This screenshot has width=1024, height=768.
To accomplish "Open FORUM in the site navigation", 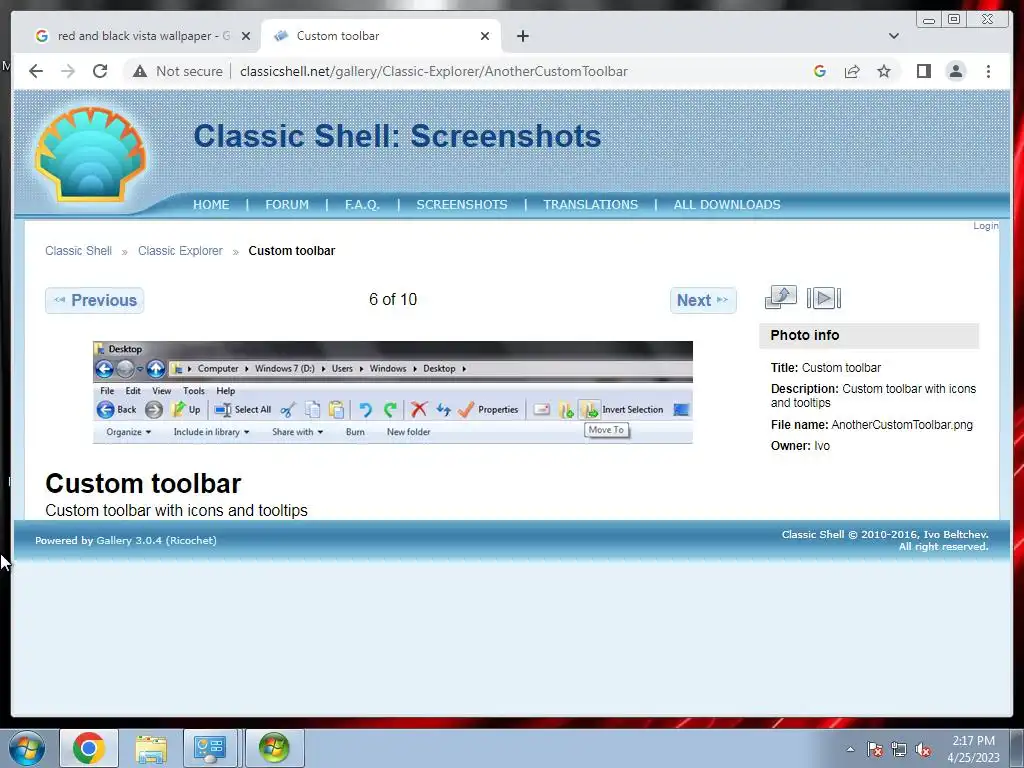I will click(287, 204).
